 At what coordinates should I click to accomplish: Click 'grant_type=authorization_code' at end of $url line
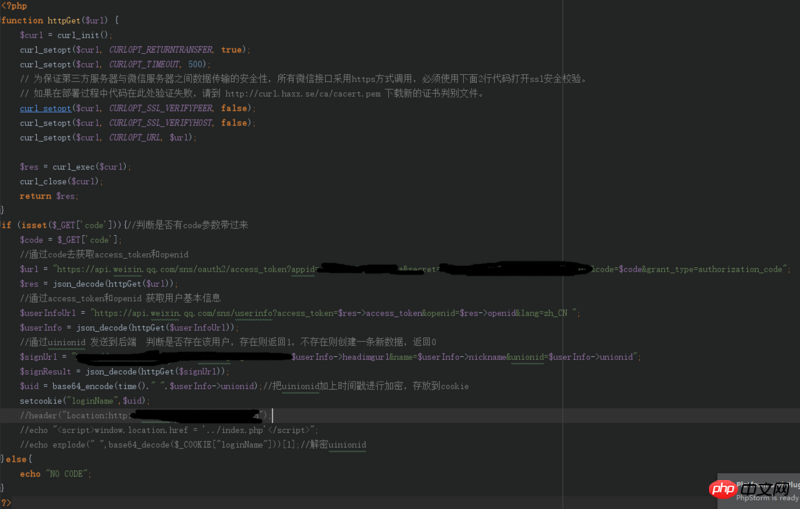coord(716,269)
